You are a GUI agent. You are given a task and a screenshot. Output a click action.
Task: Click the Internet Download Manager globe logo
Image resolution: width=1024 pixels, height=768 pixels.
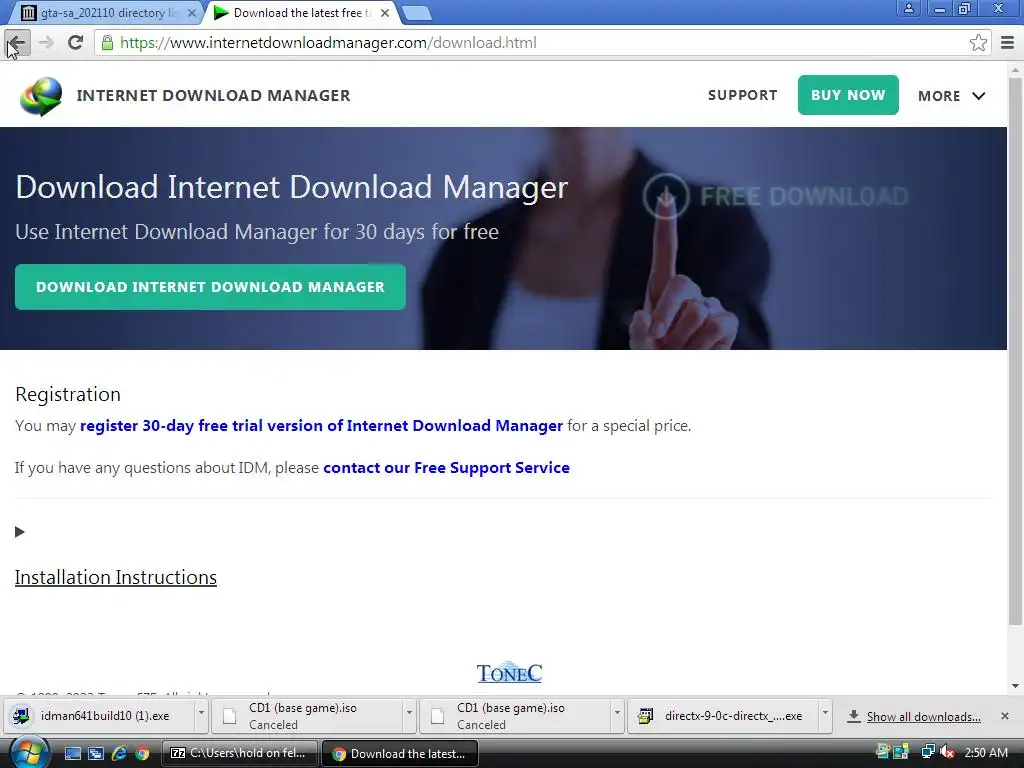41,96
